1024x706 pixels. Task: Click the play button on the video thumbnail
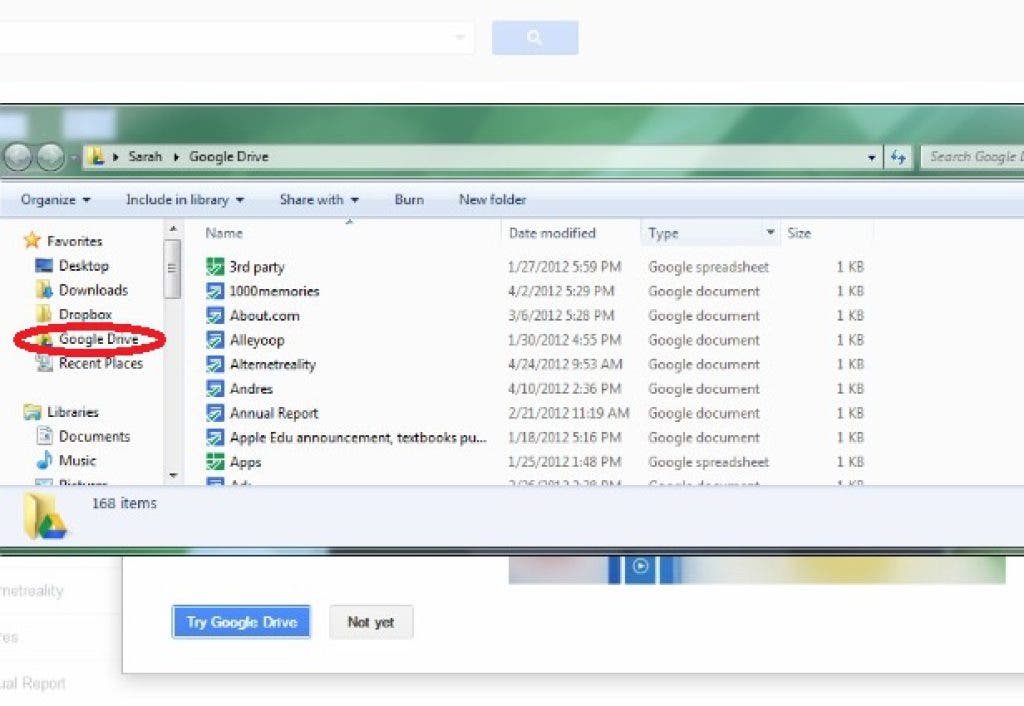point(640,566)
